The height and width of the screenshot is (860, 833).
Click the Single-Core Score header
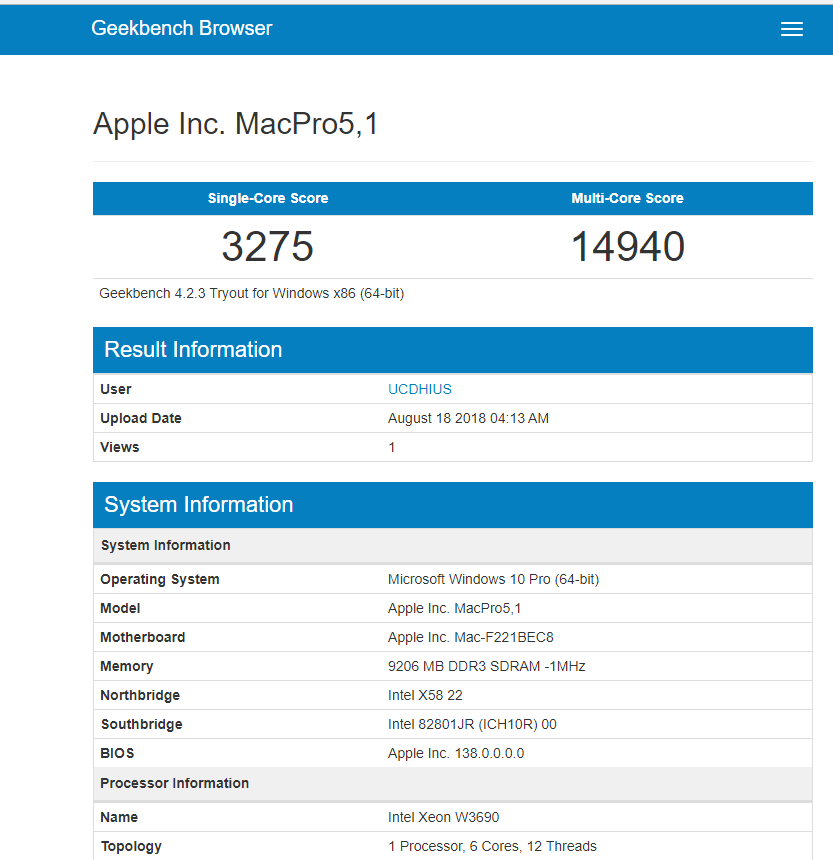pos(268,198)
